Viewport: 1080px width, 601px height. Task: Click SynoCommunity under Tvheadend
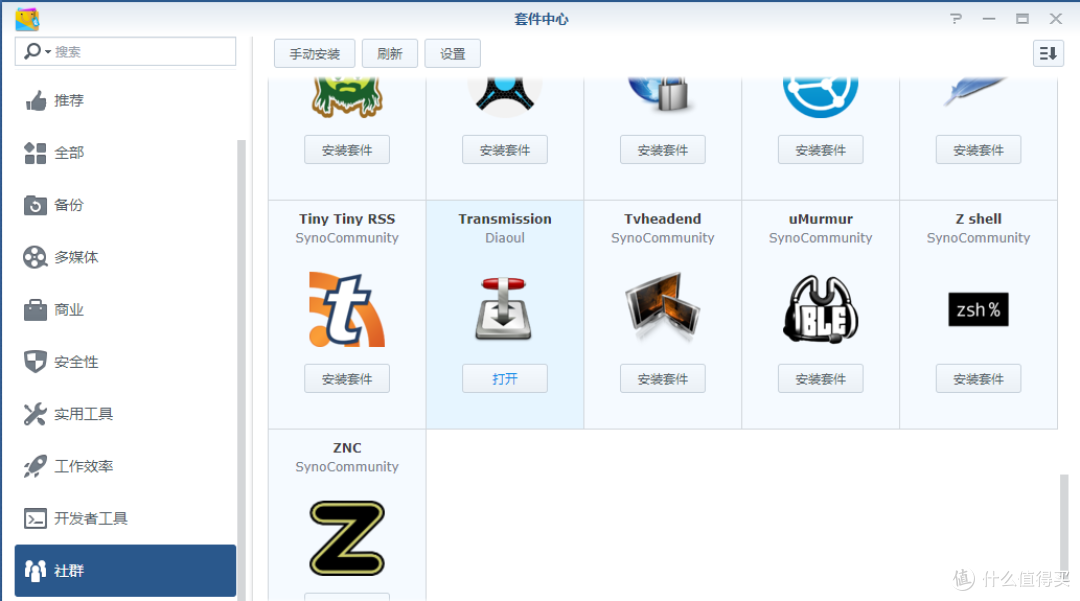pos(663,238)
